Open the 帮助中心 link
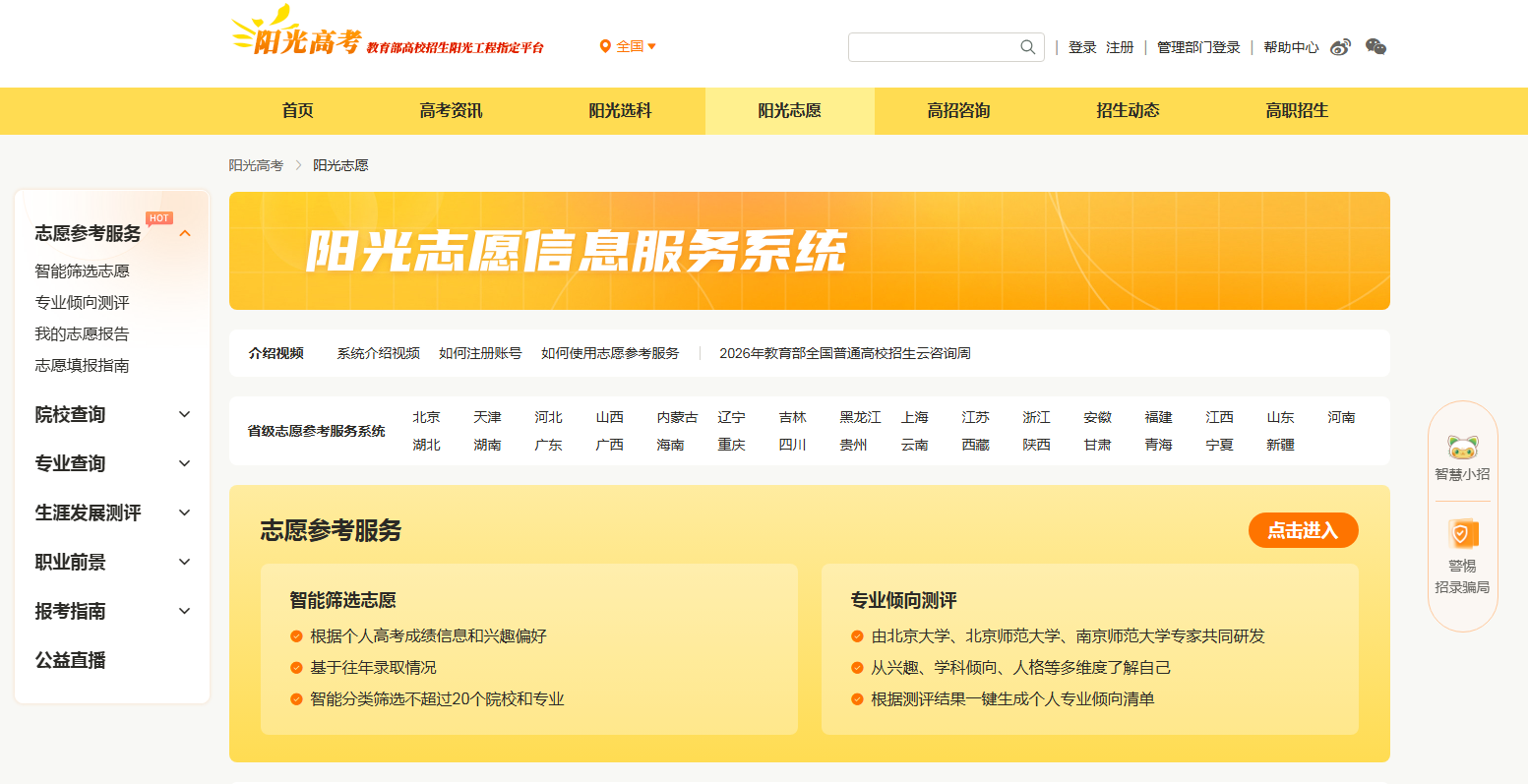Image resolution: width=1528 pixels, height=784 pixels. pos(1291,47)
